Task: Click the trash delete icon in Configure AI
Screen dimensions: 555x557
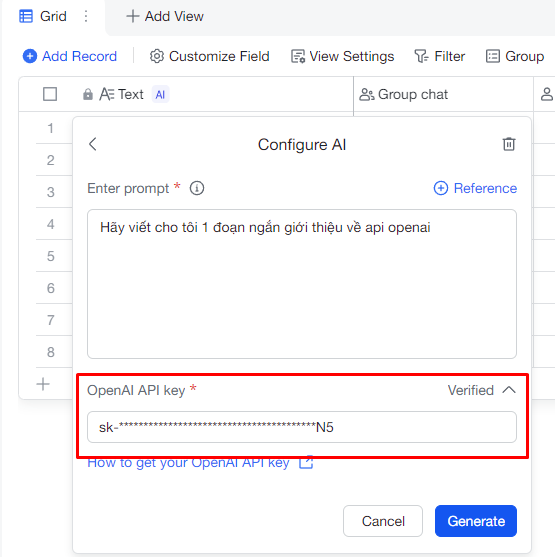Action: click(508, 144)
